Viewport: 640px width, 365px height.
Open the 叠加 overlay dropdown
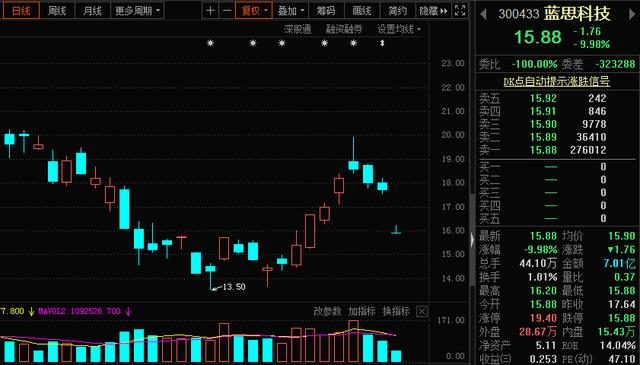[x=291, y=11]
